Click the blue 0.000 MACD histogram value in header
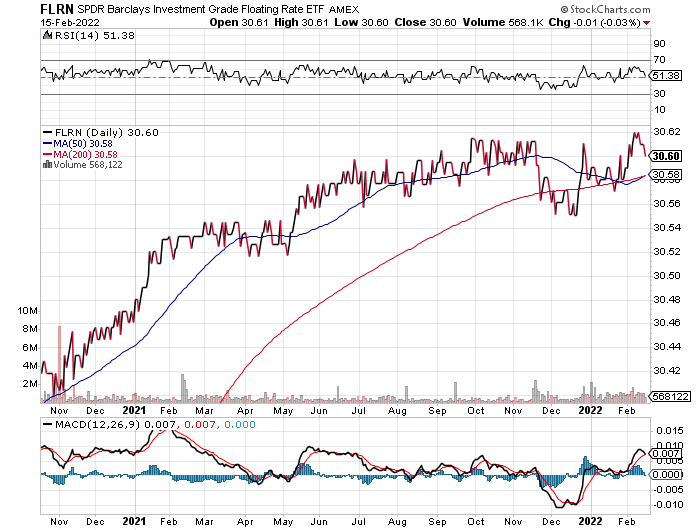The height and width of the screenshot is (530, 700). (x=240, y=425)
